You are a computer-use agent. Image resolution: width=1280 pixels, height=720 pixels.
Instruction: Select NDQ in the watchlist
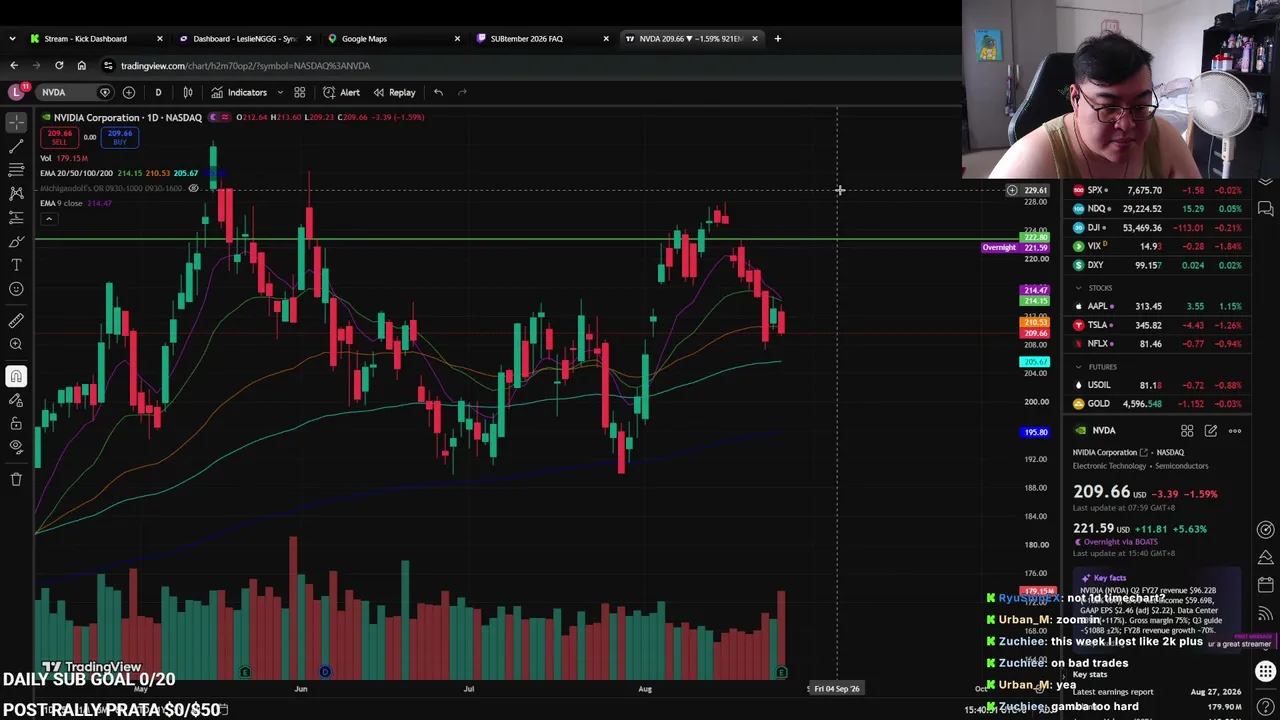(x=1157, y=209)
